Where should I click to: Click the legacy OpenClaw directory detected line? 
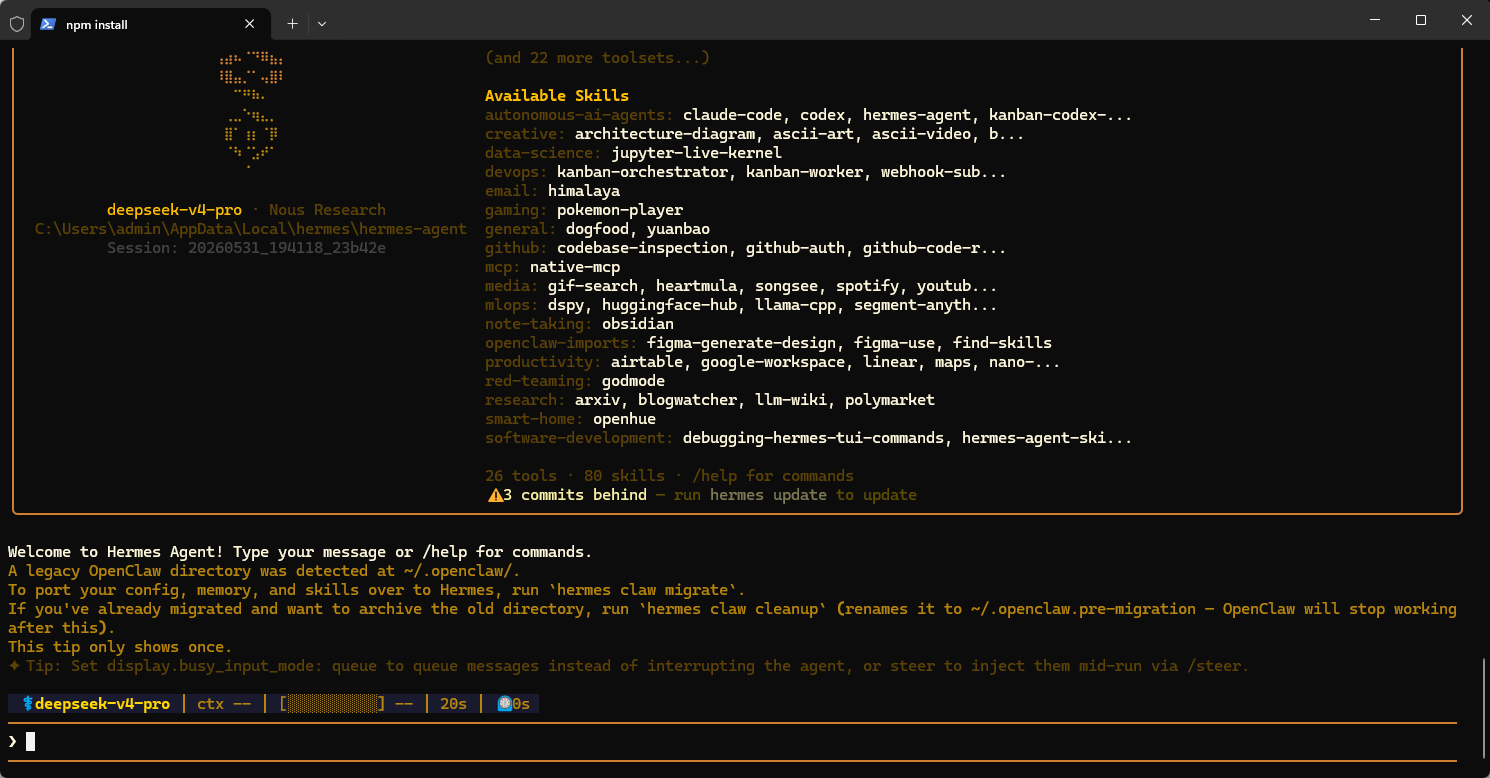(264, 571)
